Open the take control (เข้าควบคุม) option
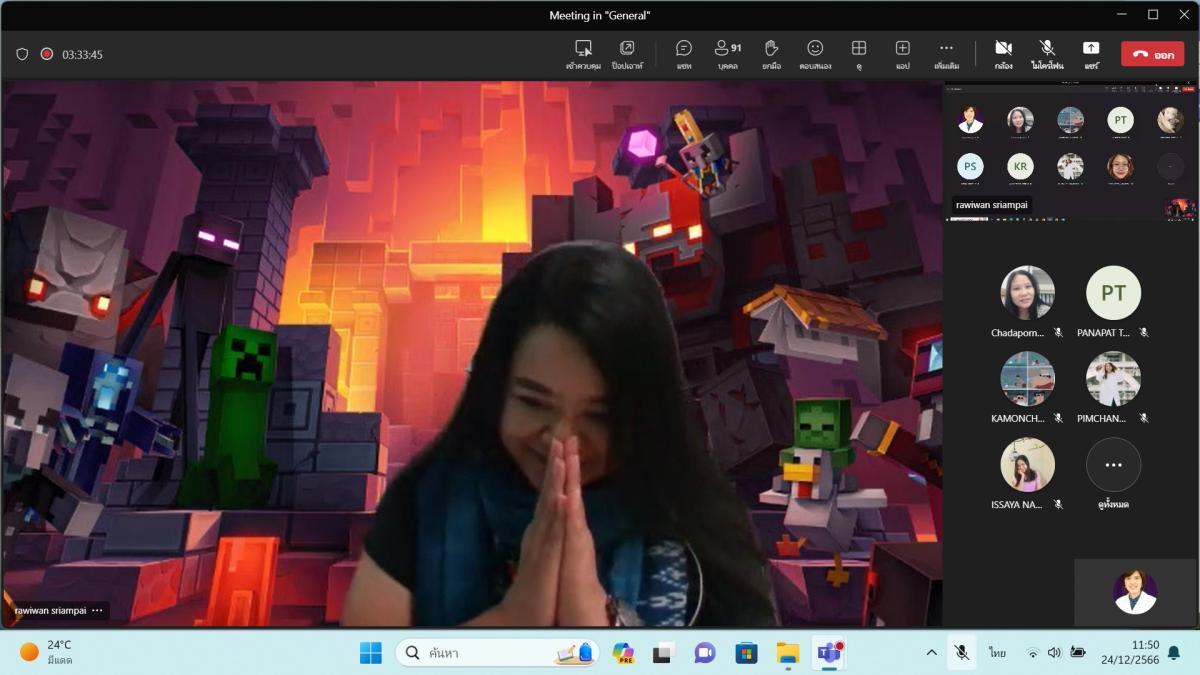This screenshot has width=1200, height=675. point(583,54)
